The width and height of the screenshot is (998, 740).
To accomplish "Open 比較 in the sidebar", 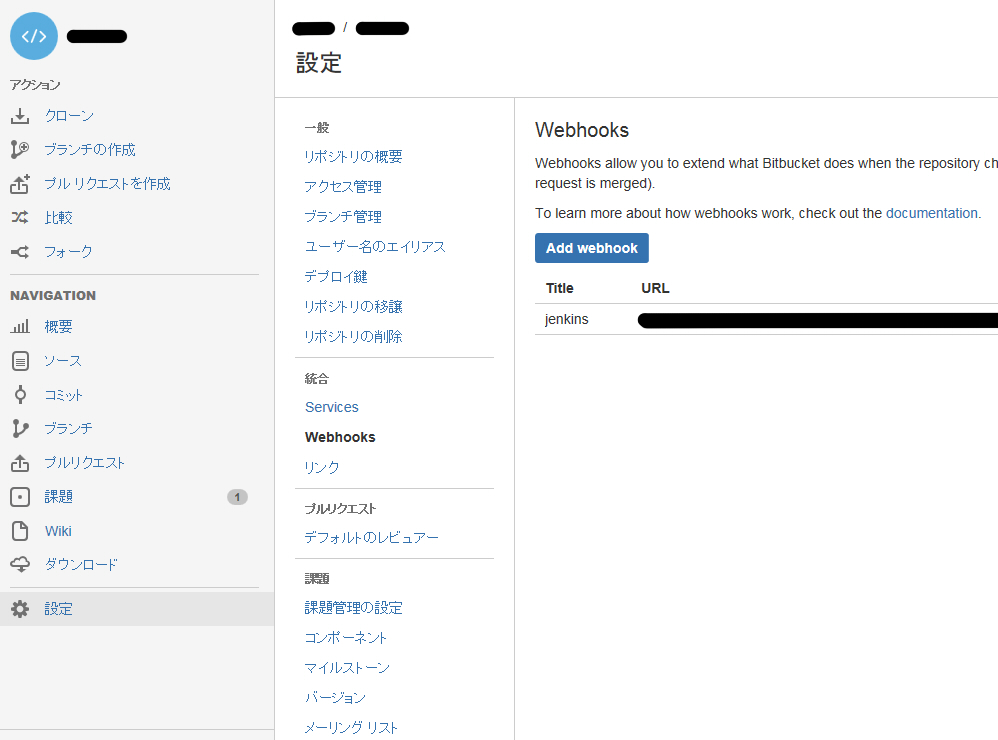I will tap(59, 218).
